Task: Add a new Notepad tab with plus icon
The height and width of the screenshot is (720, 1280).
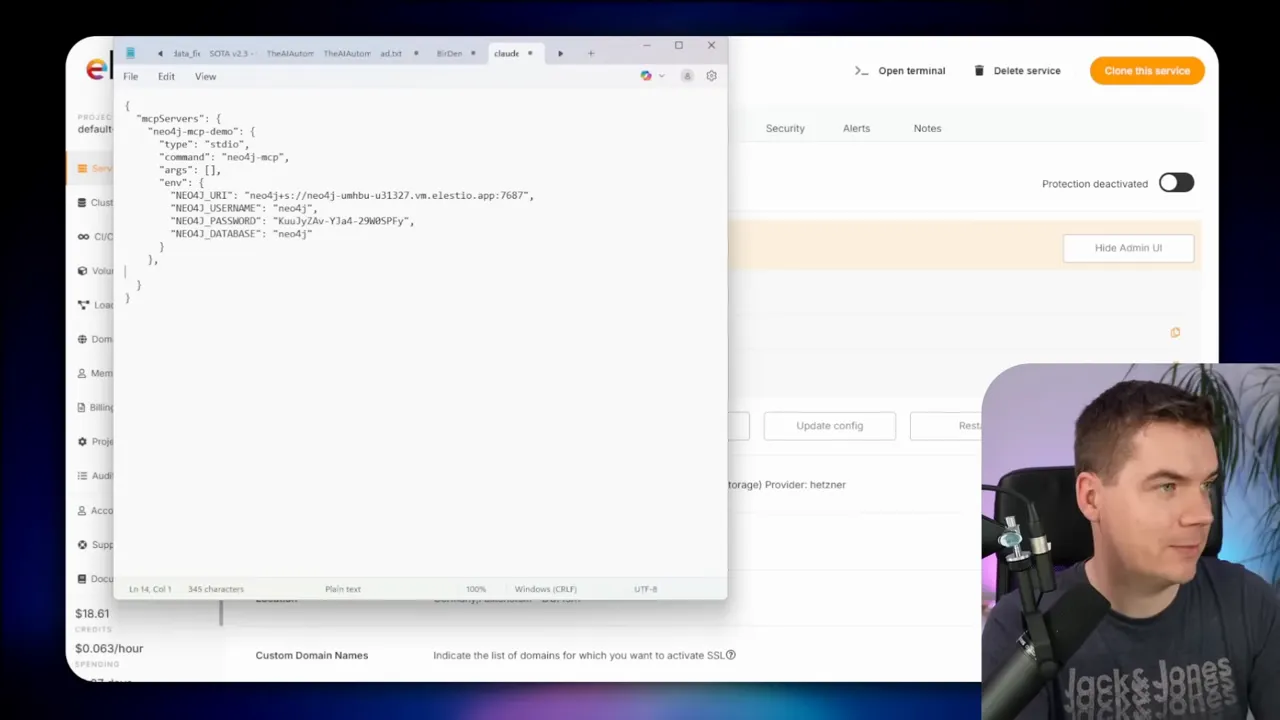Action: click(591, 53)
